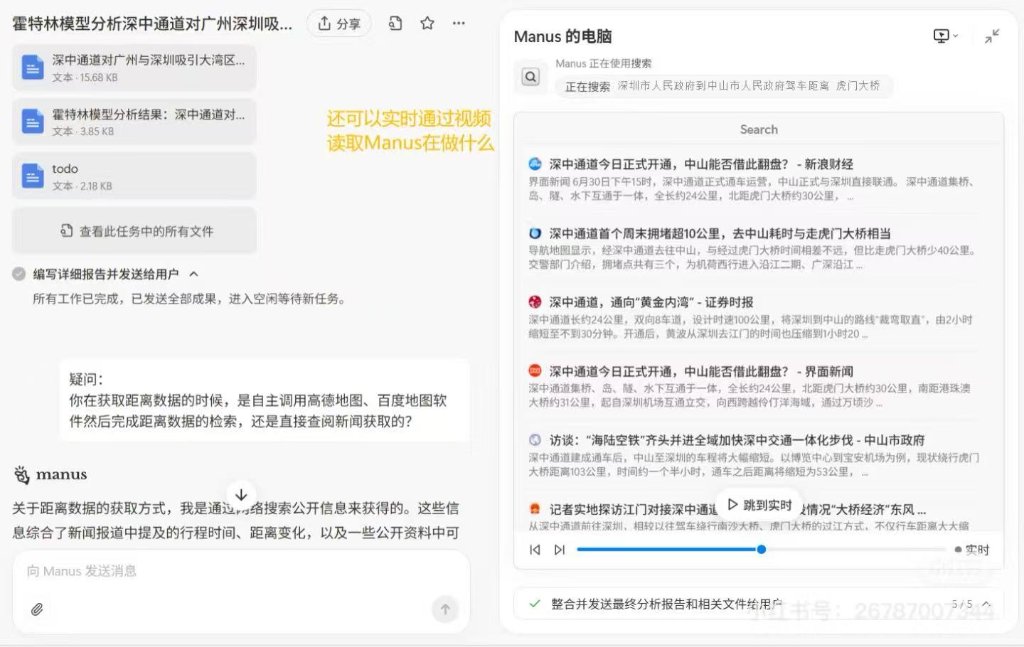Click the 跳到实时 jump to live button
The height and width of the screenshot is (647, 1024).
(x=759, y=505)
